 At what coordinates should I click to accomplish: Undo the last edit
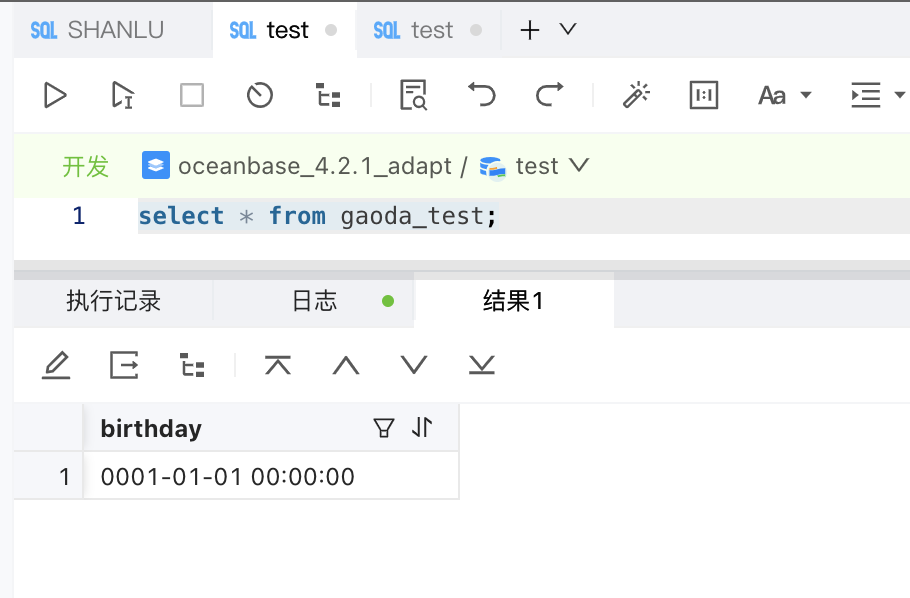(x=480, y=94)
